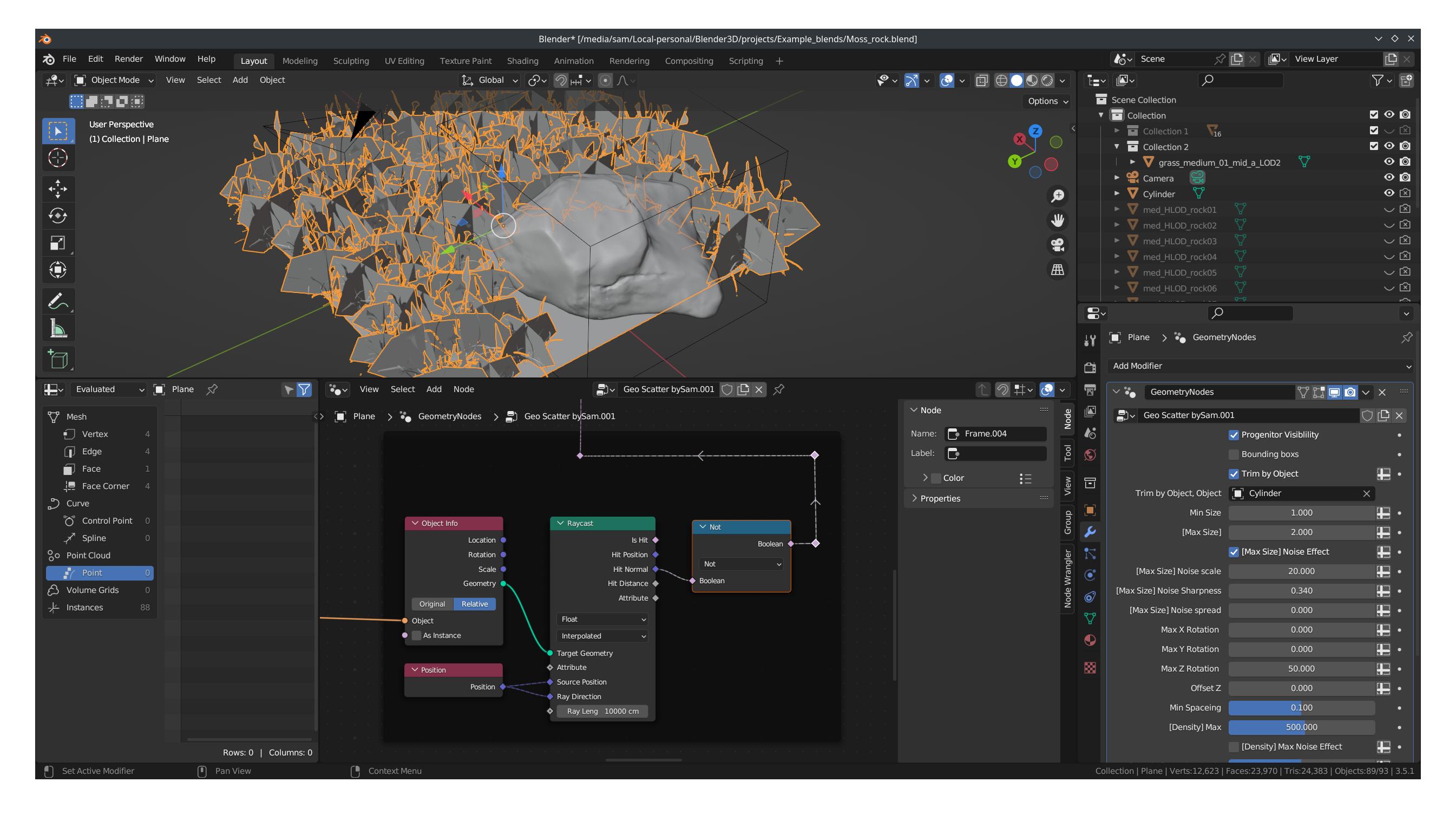Hide Cylinder in viewport via eye icon
This screenshot has width=1456, height=821.
coord(1389,193)
